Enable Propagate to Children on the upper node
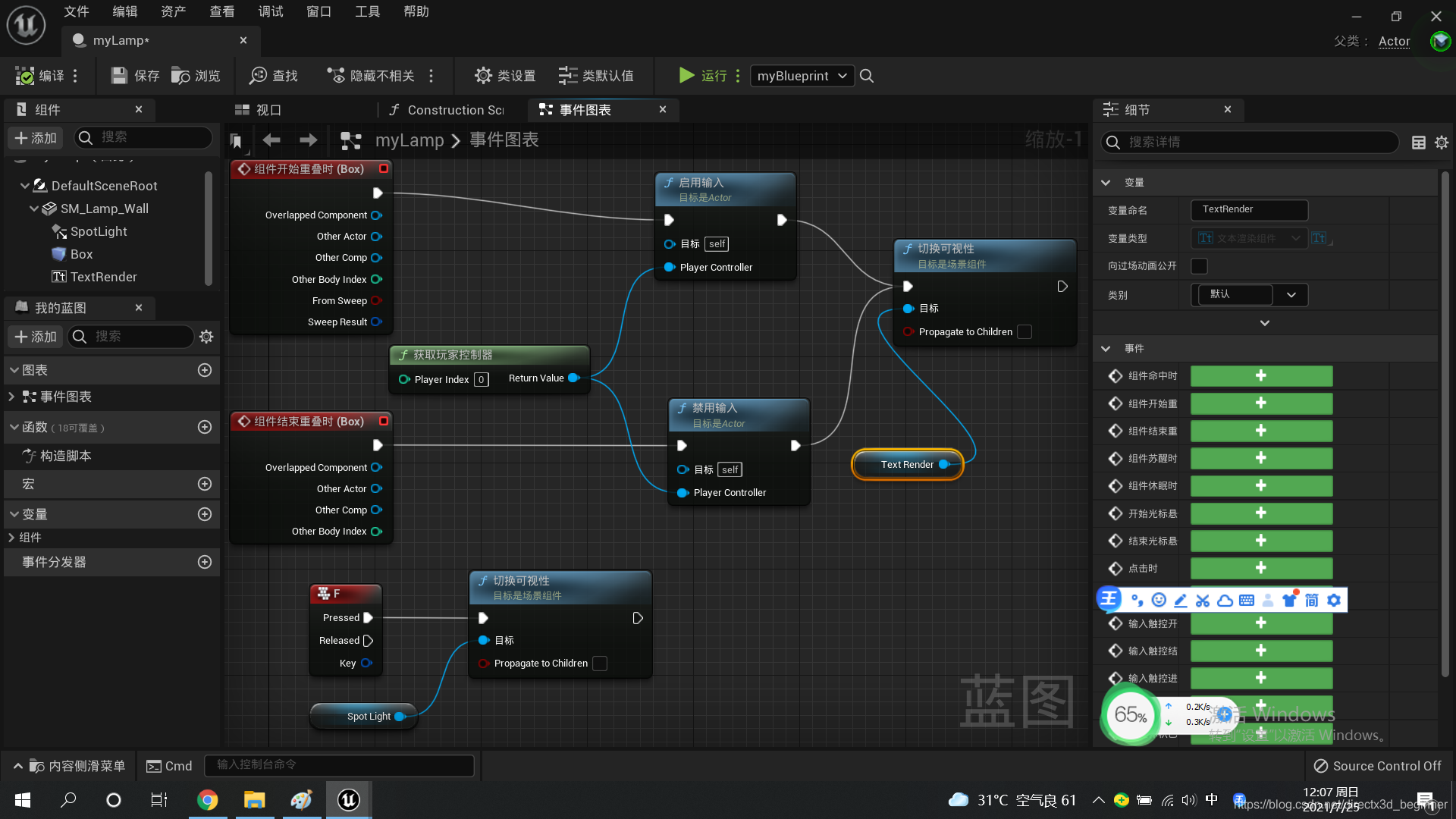The width and height of the screenshot is (1456, 819). pyautogui.click(x=1024, y=332)
